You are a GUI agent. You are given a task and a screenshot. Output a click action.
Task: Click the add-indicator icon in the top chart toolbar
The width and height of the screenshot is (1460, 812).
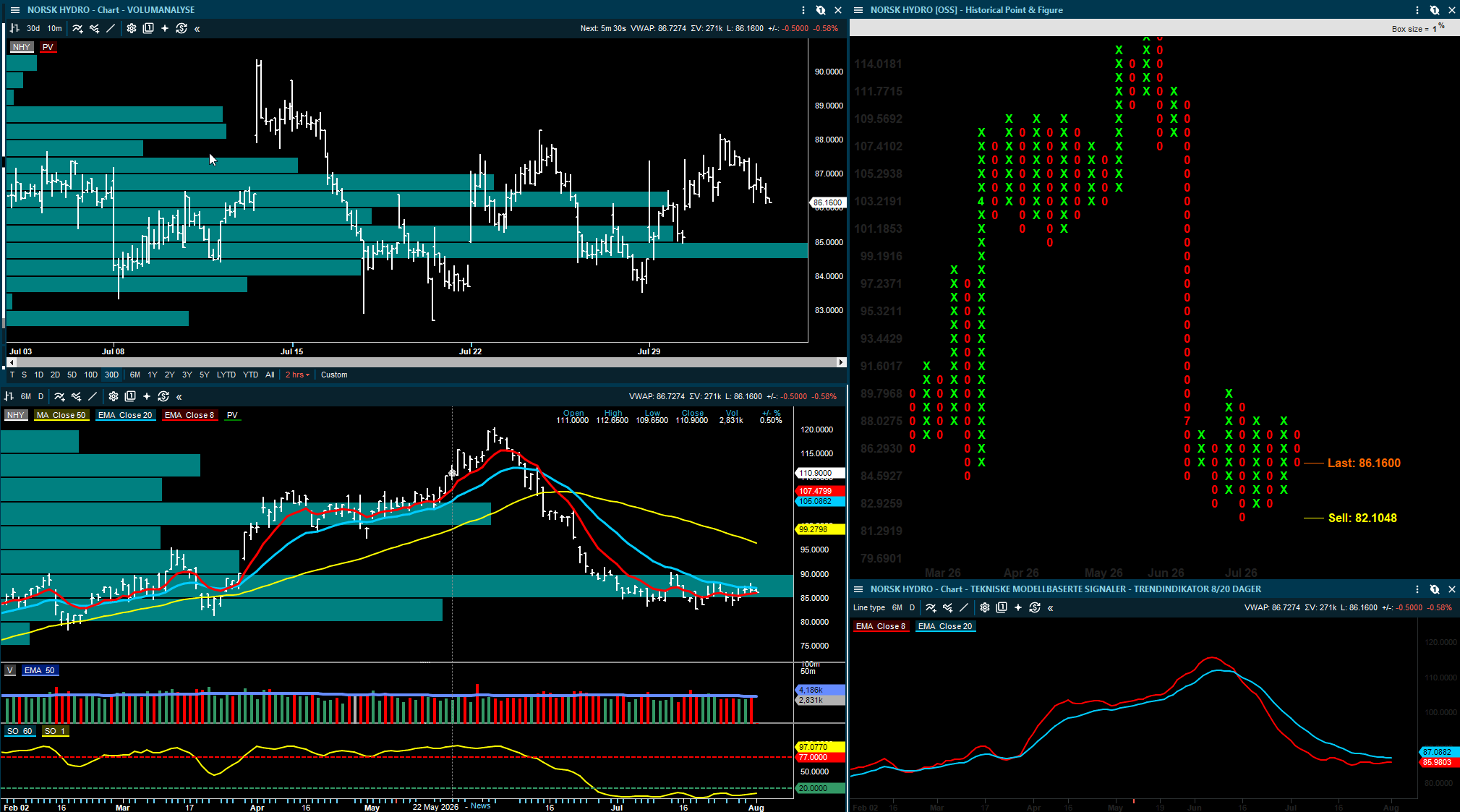(x=77, y=28)
